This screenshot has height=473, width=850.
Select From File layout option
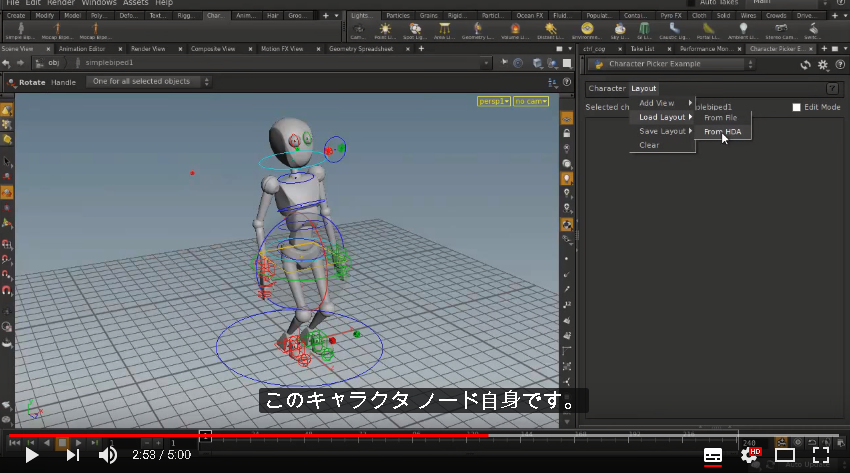(720, 118)
